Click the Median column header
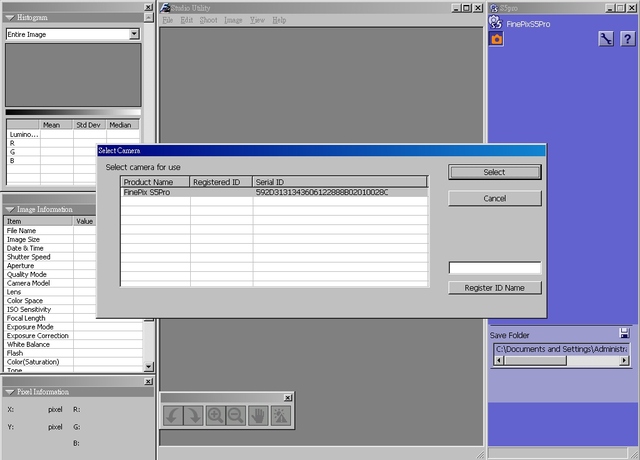 tap(122, 125)
